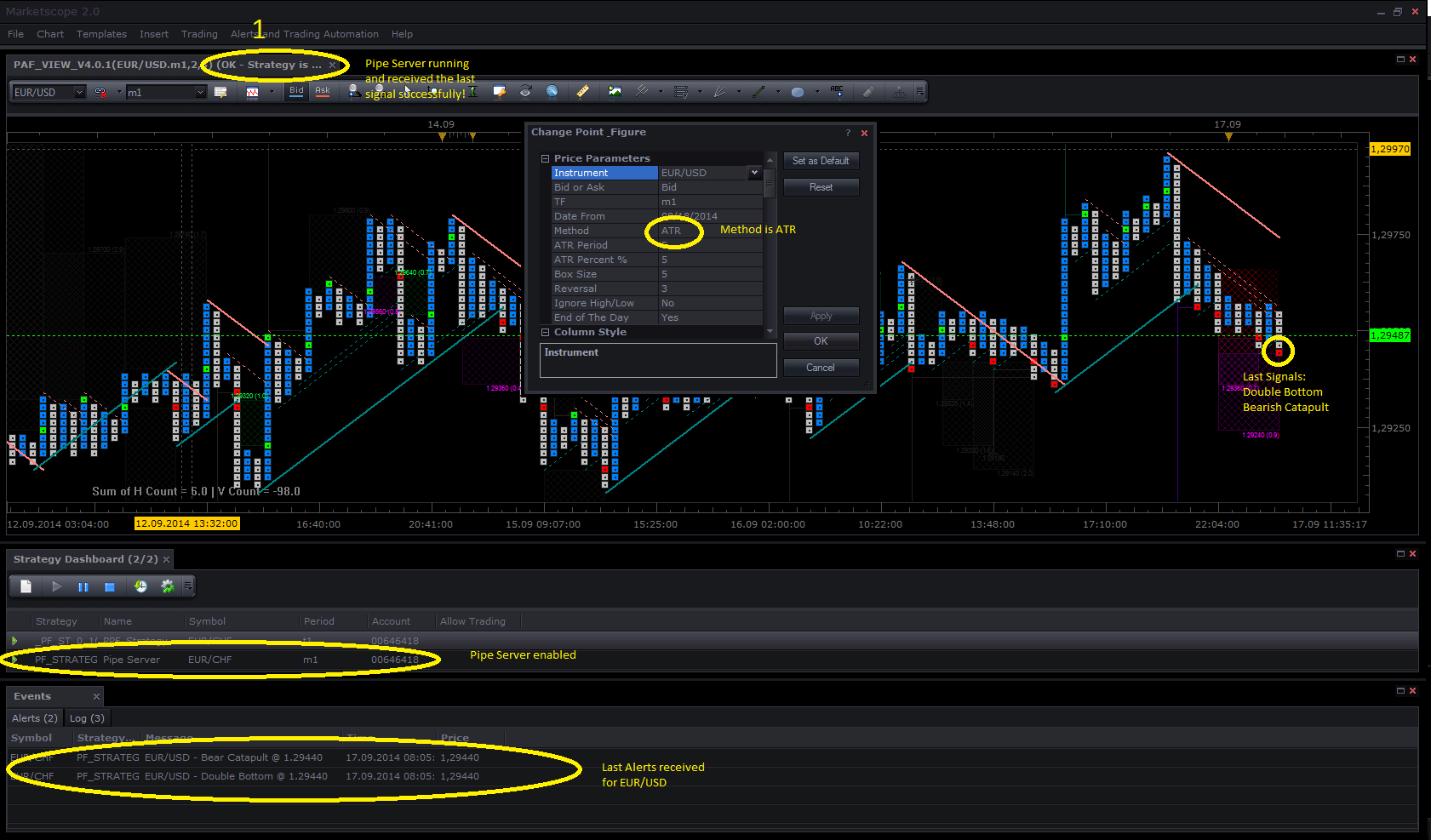The width and height of the screenshot is (1431, 840).
Task: Collapse the Price Parameters section
Action: 546,158
